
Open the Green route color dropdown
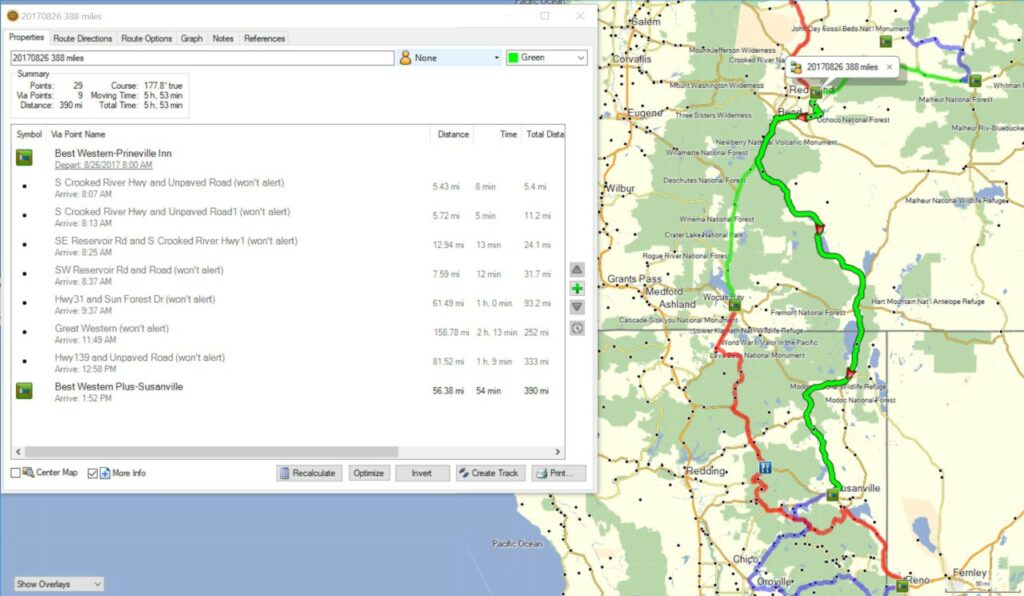[546, 58]
